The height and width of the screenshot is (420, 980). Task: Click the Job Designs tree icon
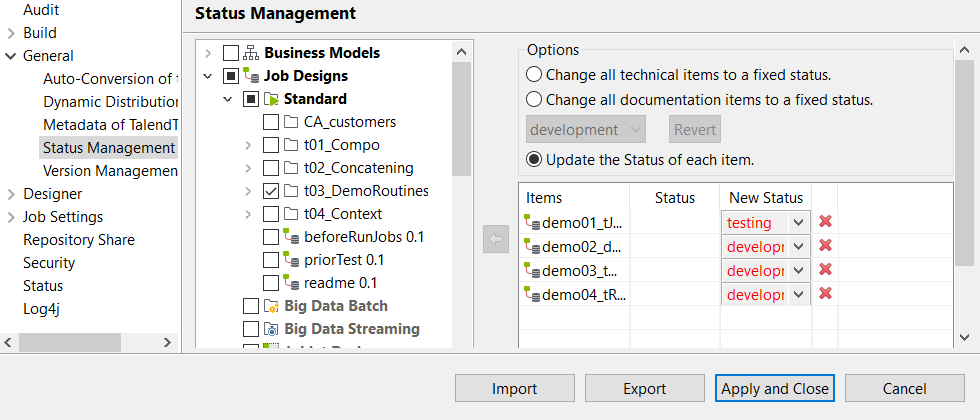[x=251, y=76]
